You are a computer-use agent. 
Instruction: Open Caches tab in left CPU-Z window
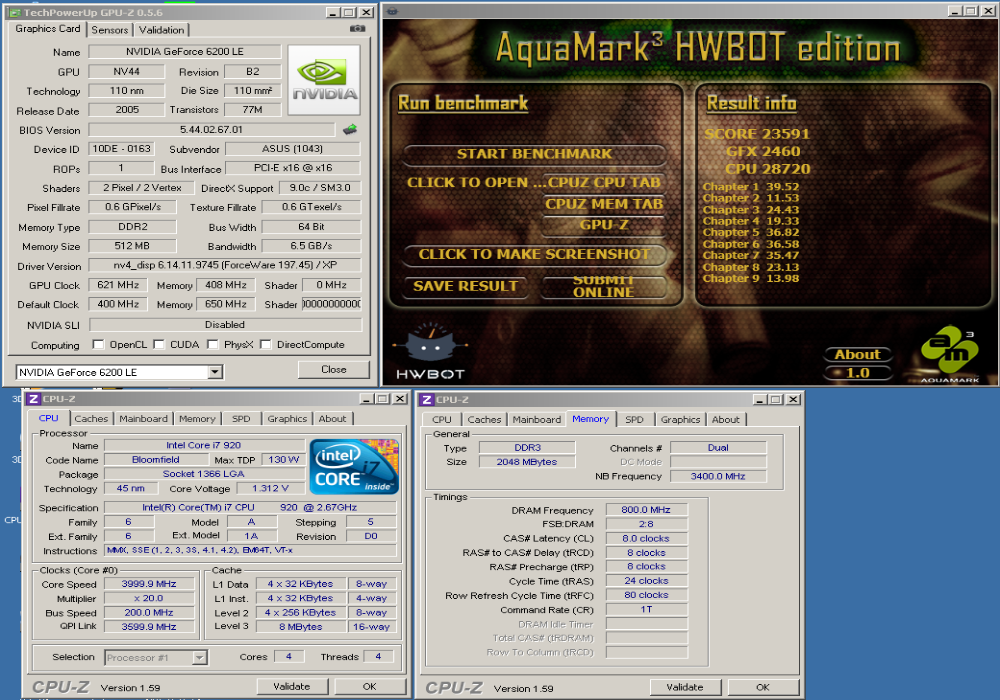(91, 419)
